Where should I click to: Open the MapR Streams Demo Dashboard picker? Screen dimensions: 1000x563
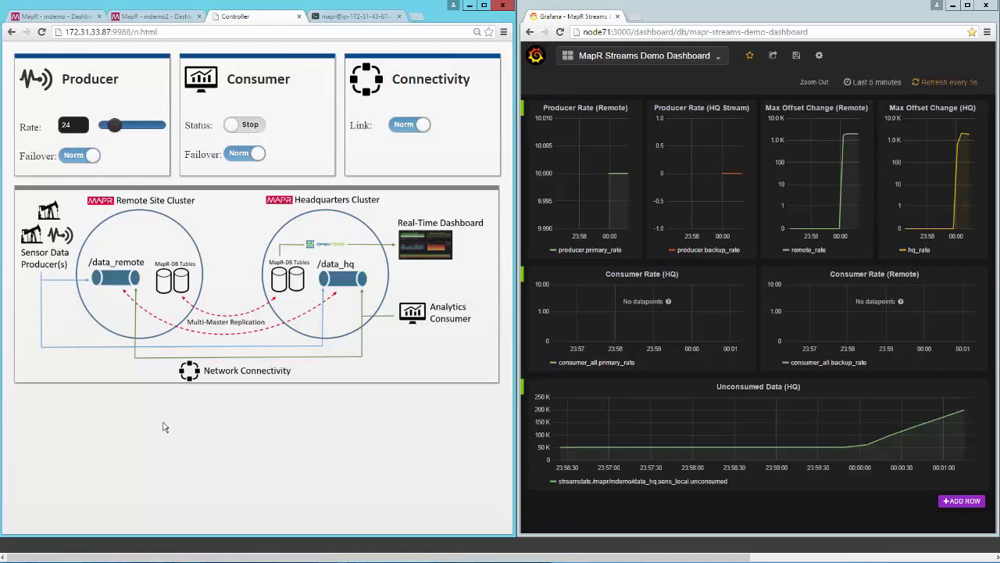[642, 55]
